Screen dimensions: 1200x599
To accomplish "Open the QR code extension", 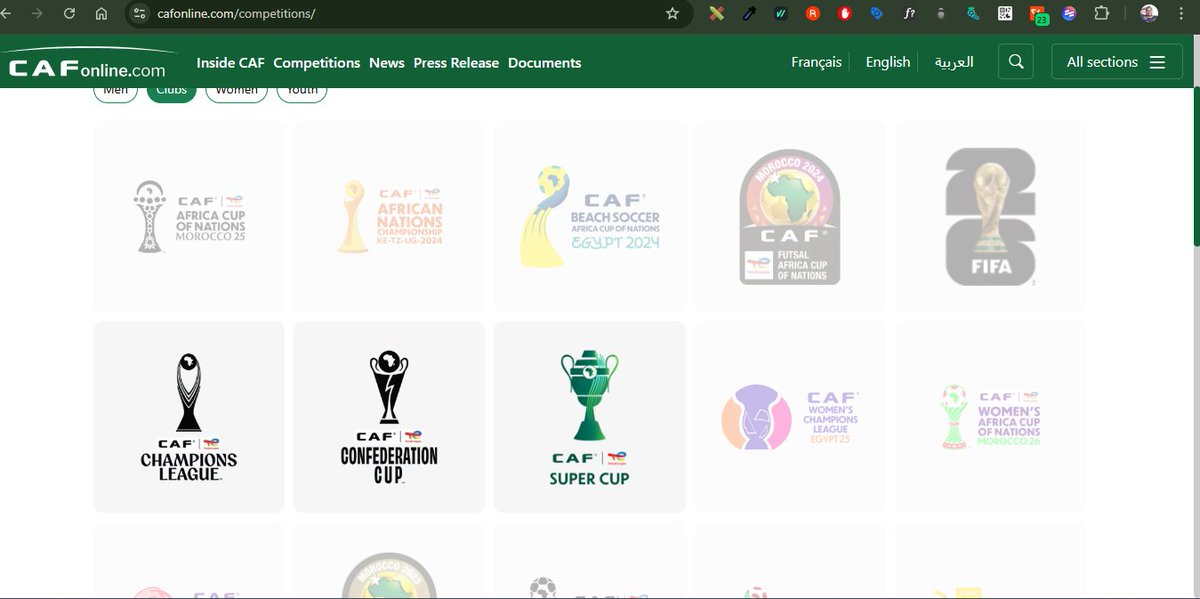I will tap(1005, 14).
